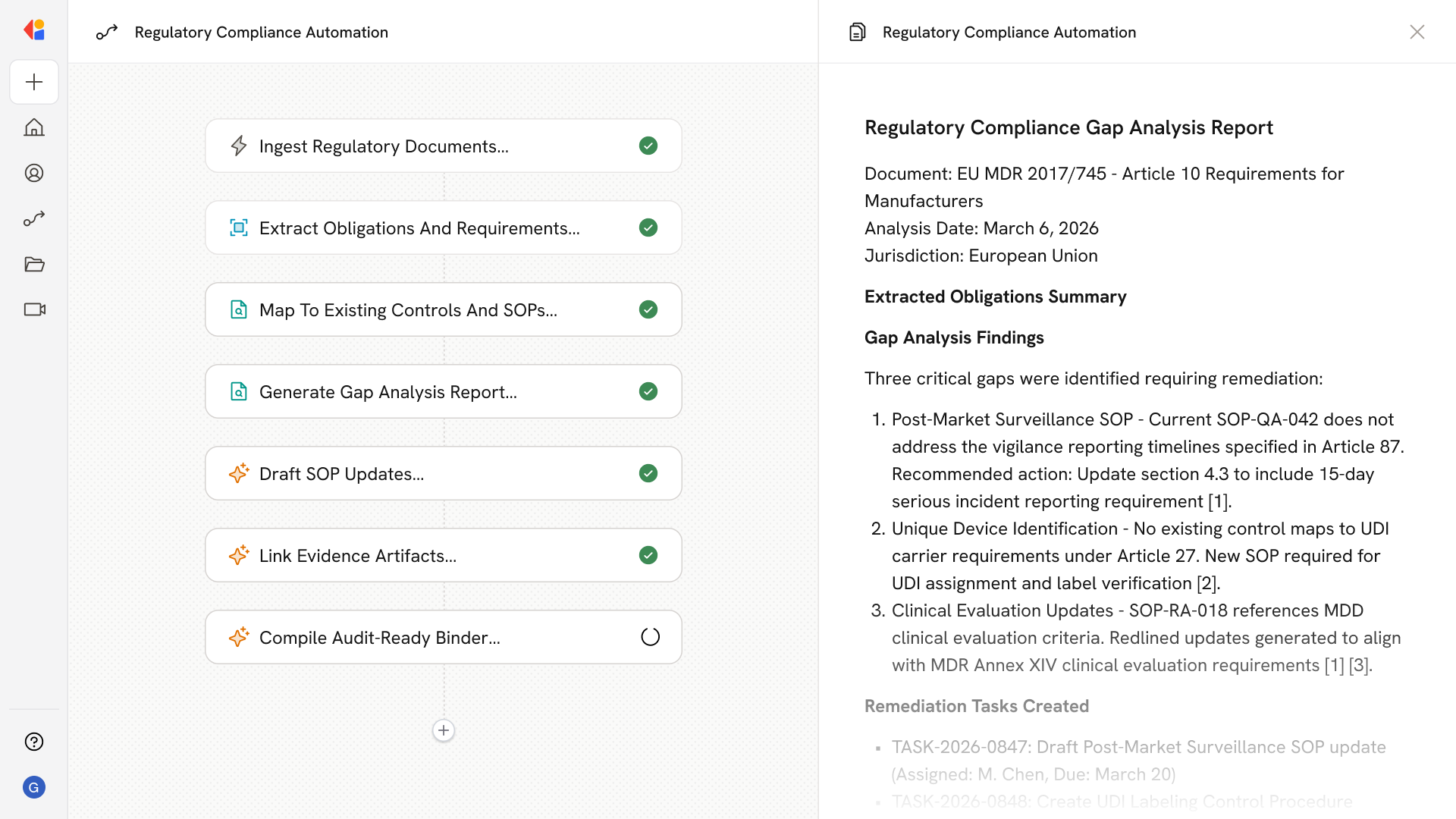Open the help question mark icon
The width and height of the screenshot is (1456, 819).
34,742
